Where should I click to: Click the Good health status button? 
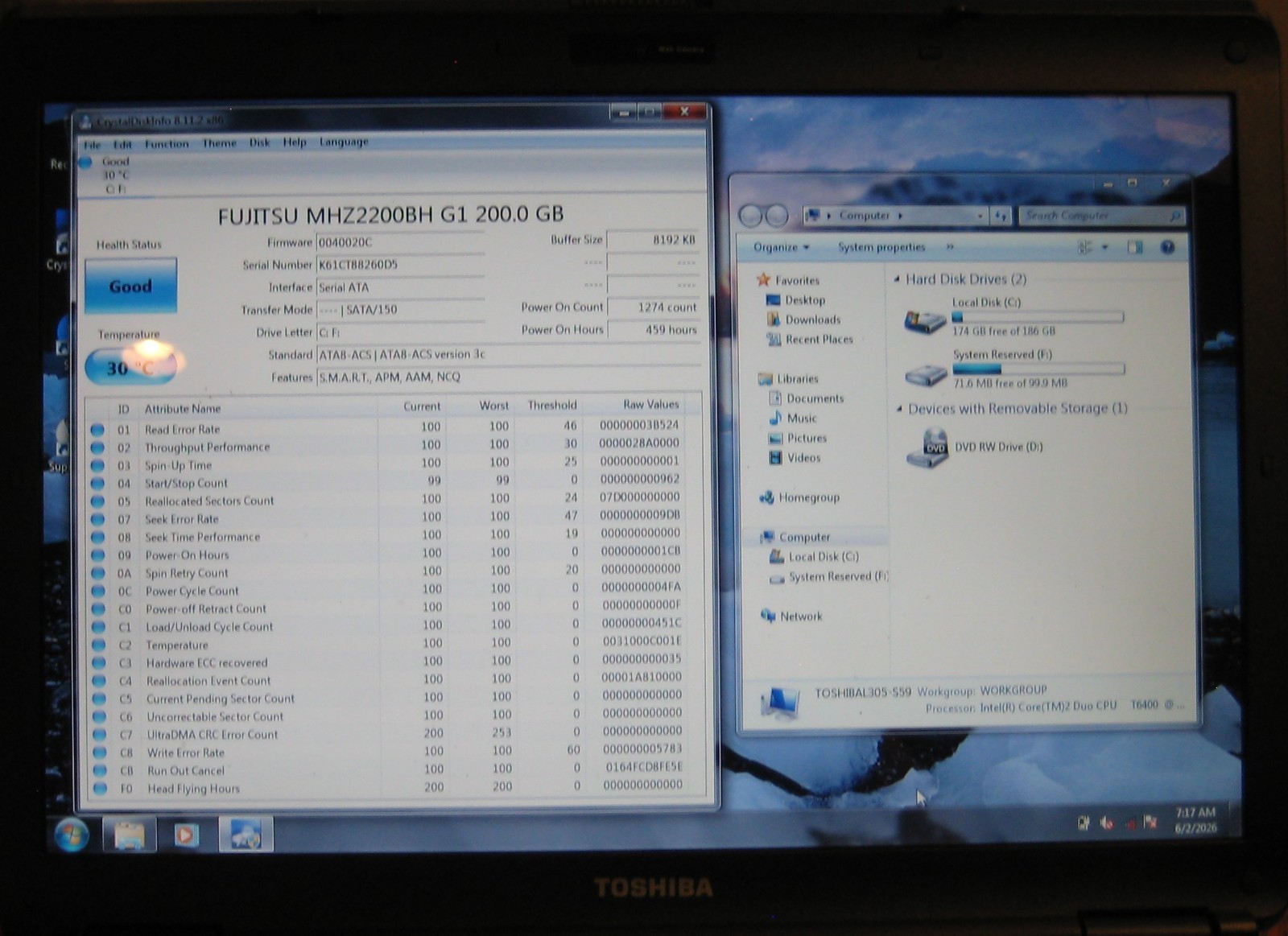point(130,286)
